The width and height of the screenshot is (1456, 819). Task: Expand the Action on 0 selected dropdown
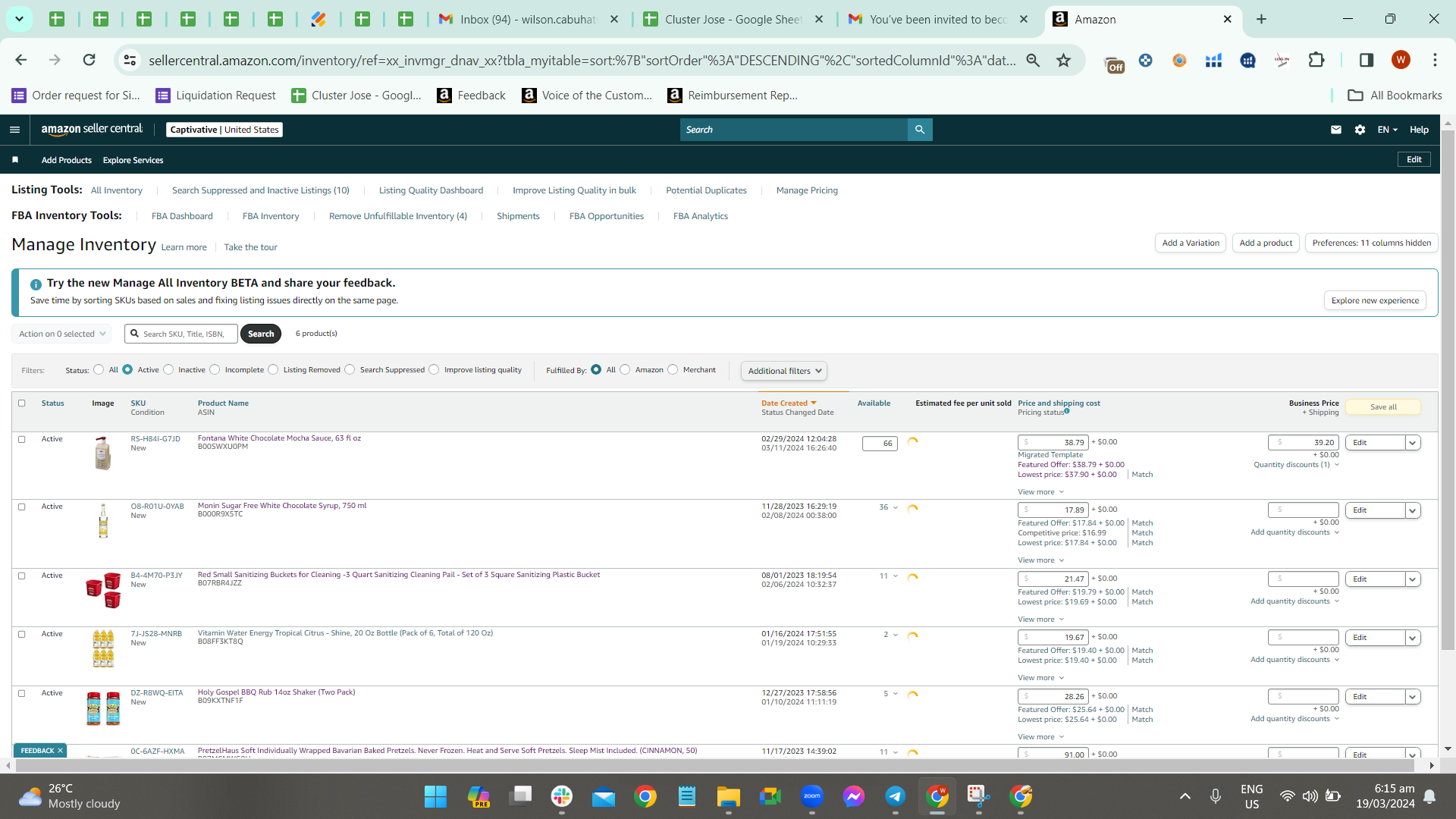pyautogui.click(x=62, y=334)
